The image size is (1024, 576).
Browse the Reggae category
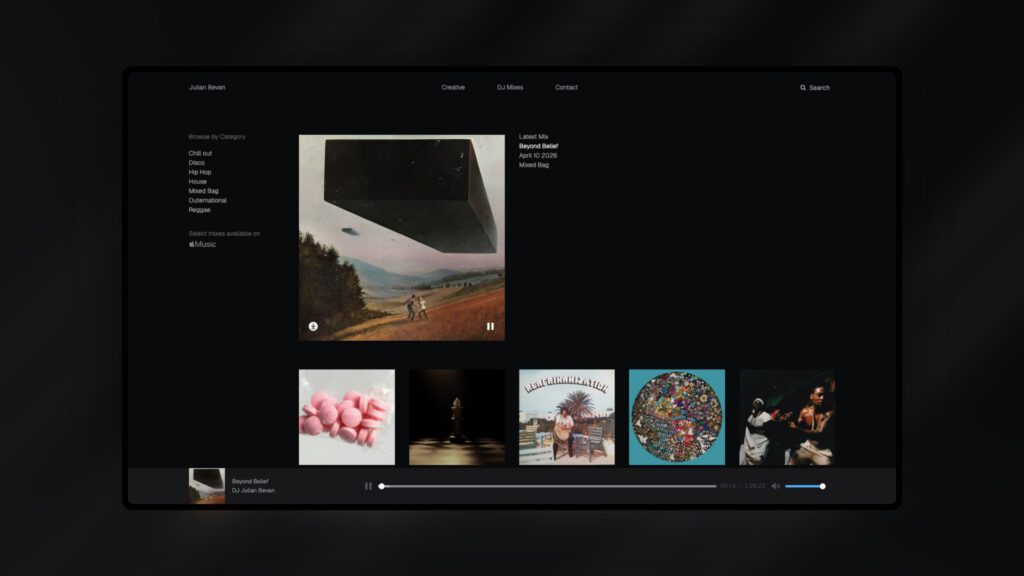click(x=199, y=210)
